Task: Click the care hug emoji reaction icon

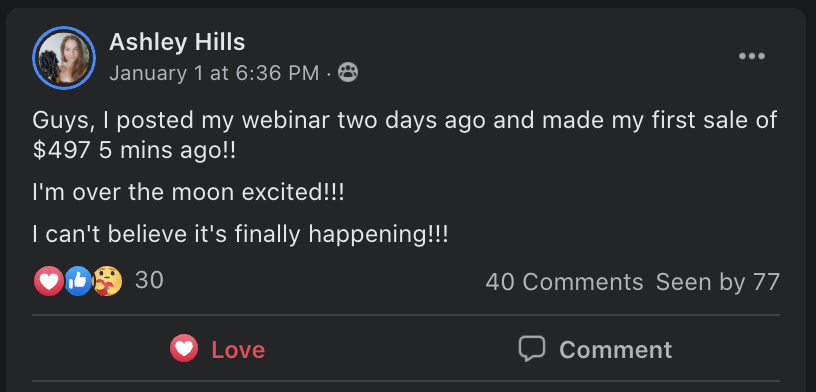Action: click(107, 282)
